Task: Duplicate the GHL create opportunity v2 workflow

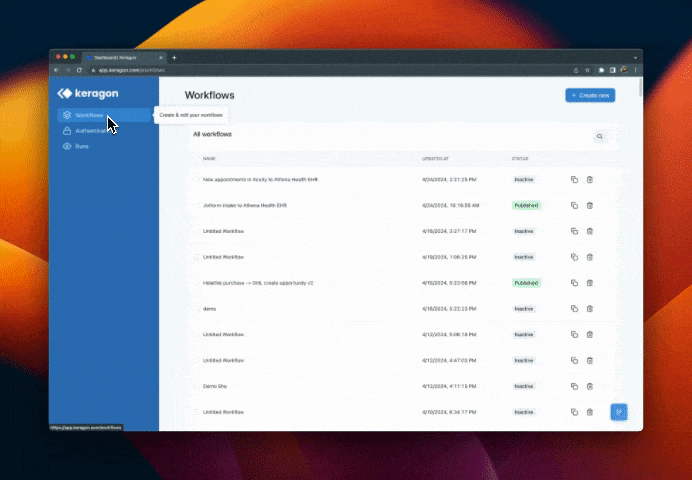Action: [x=574, y=283]
